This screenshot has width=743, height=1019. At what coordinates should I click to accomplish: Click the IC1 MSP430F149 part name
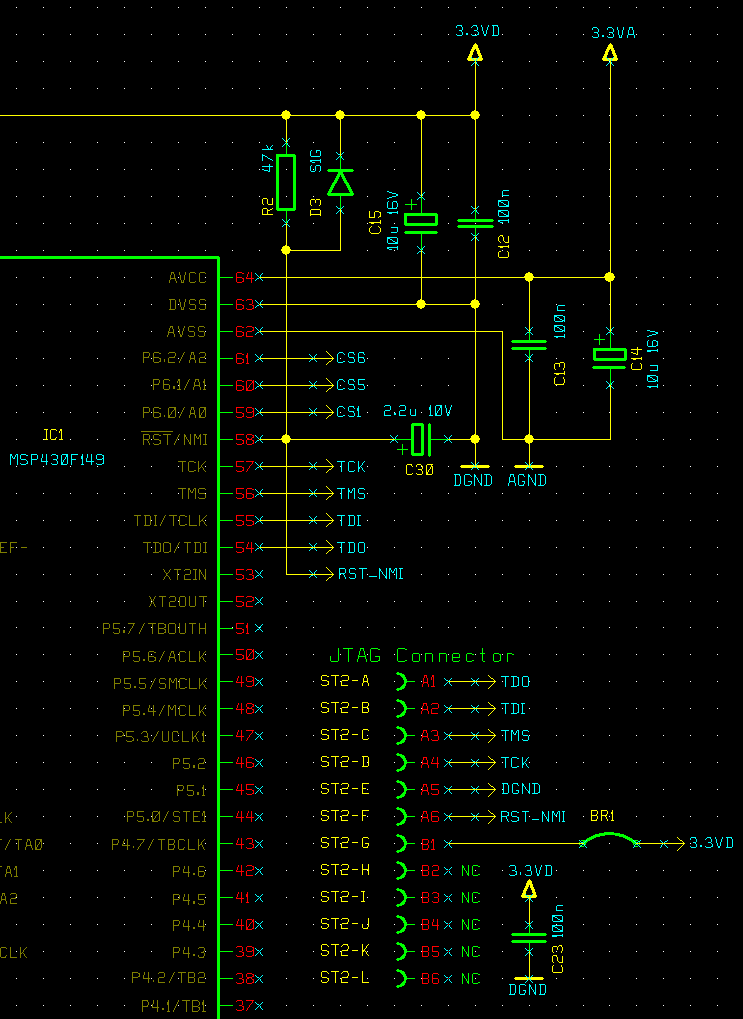click(x=57, y=460)
